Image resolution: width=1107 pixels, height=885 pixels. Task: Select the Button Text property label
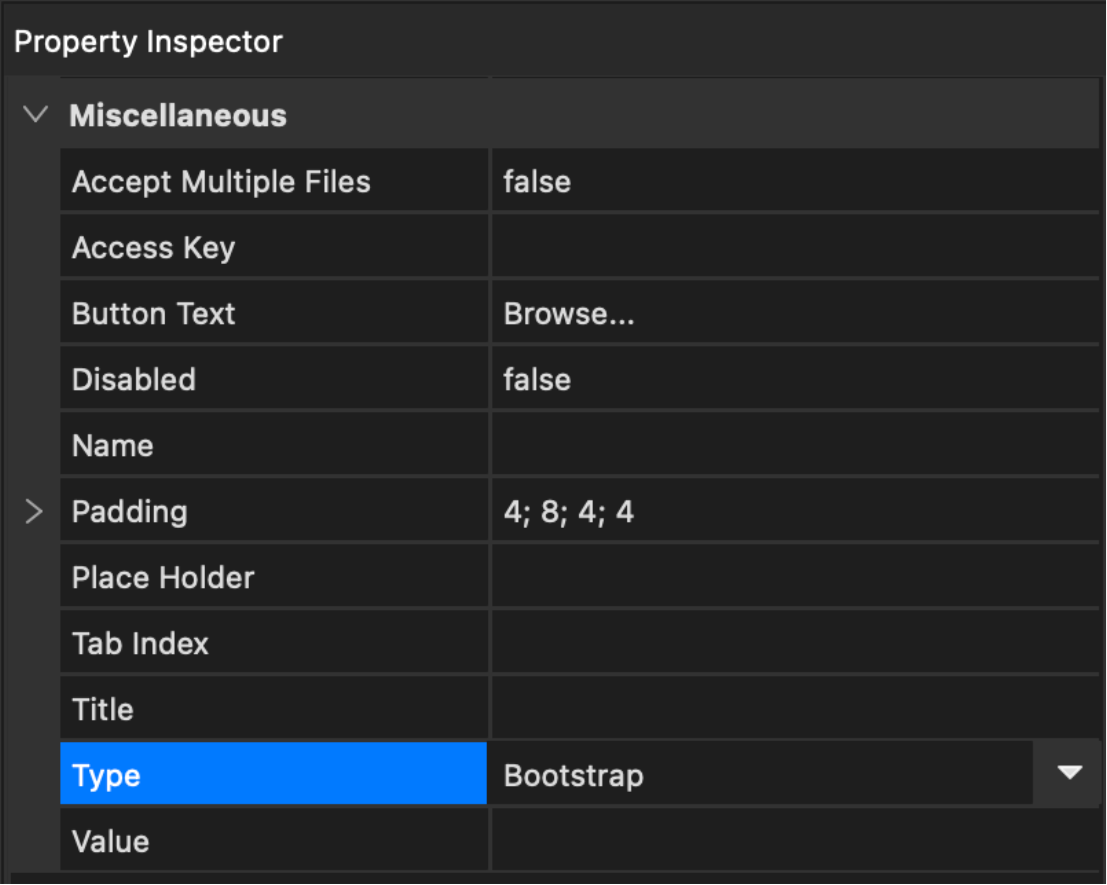pos(154,314)
